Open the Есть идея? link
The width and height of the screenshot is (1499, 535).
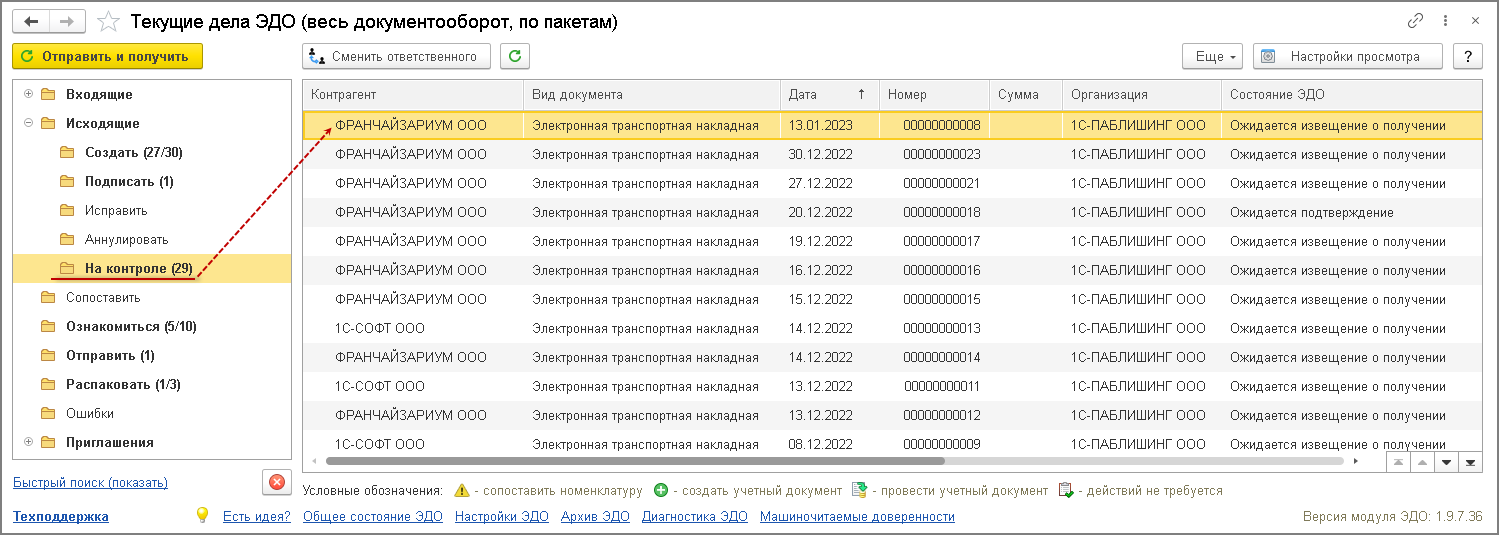click(256, 516)
